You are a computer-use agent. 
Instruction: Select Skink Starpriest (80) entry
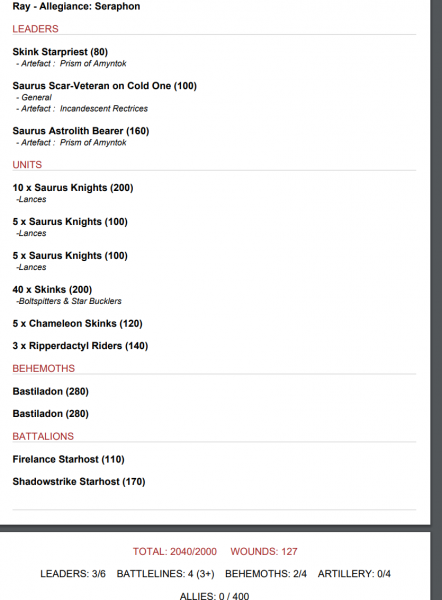tap(60, 52)
